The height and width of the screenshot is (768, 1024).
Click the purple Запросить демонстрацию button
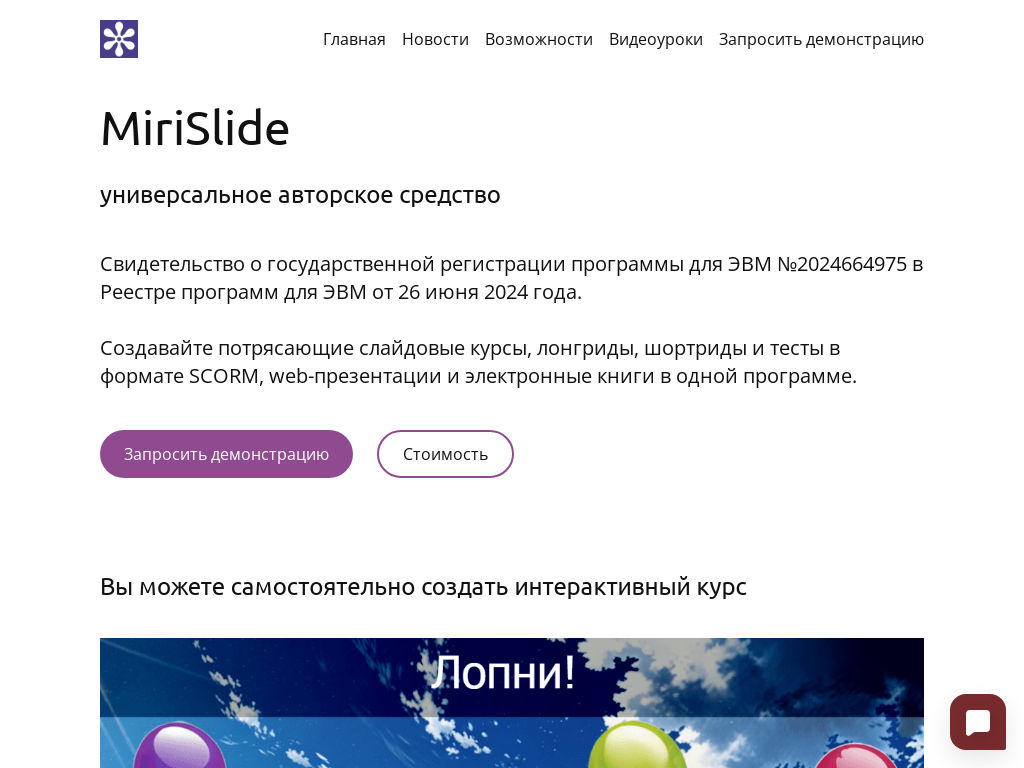click(226, 454)
